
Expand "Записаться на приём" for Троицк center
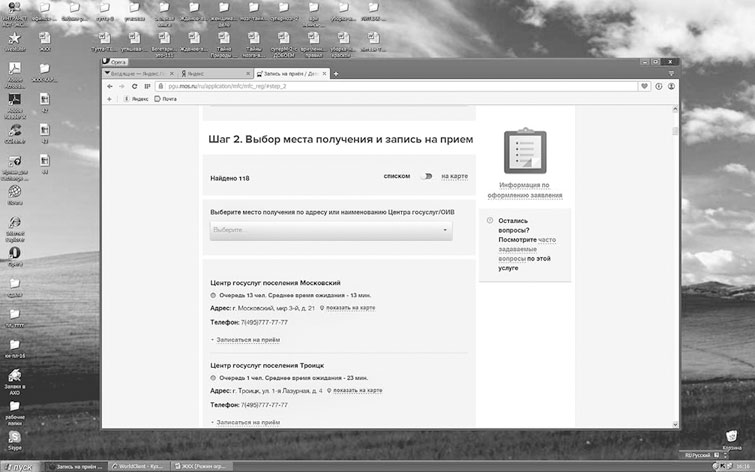tap(245, 423)
